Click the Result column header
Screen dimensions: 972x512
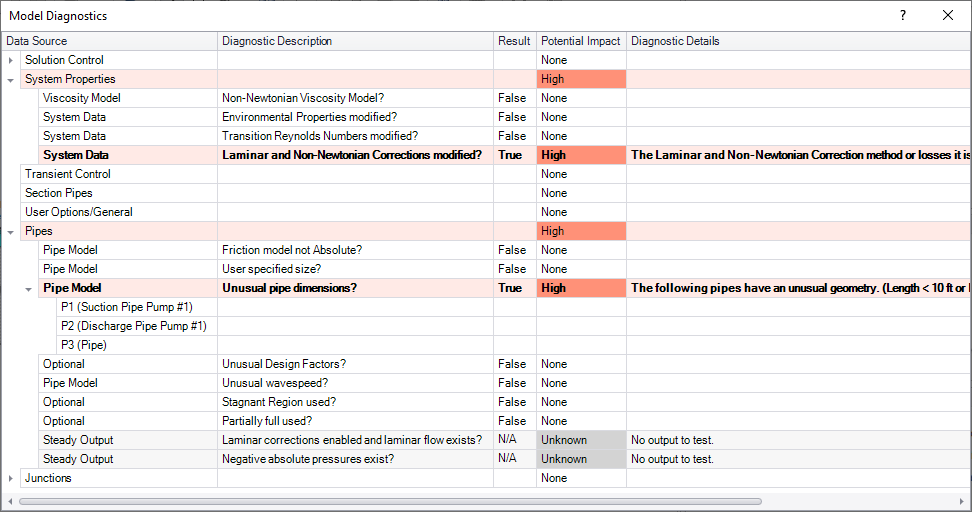(515, 41)
